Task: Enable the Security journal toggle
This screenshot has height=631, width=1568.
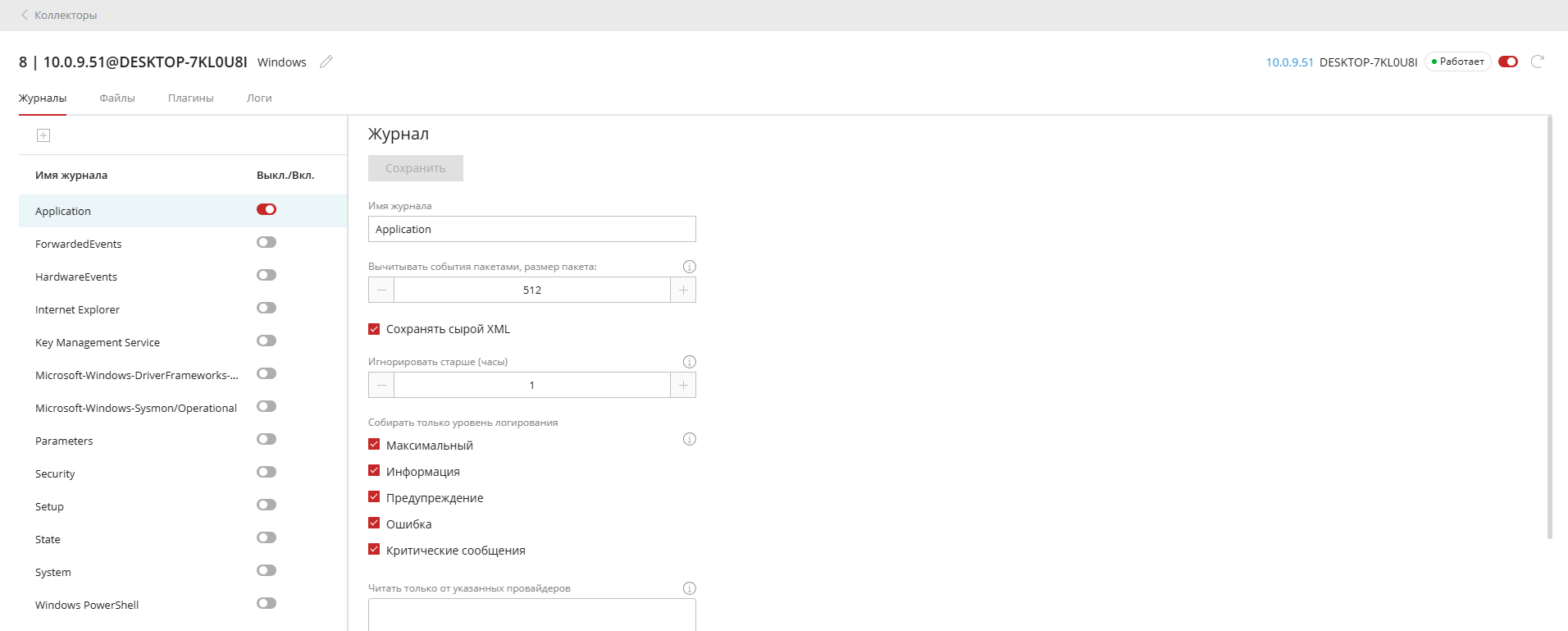Action: 267,472
